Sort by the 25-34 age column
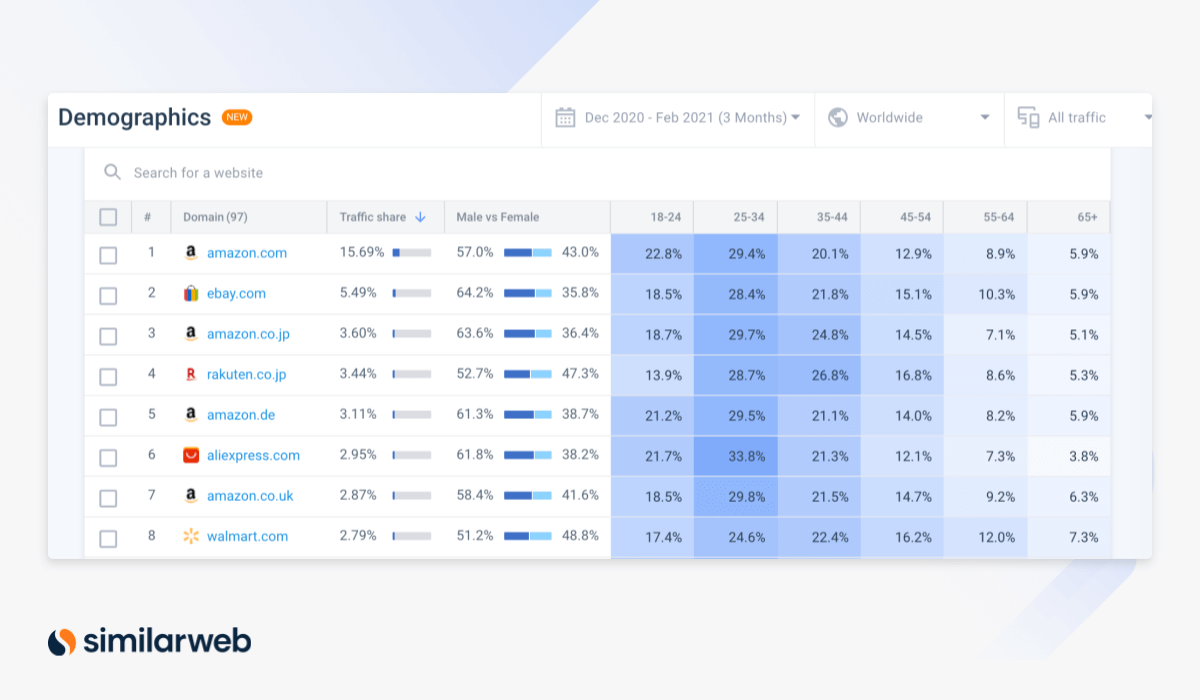Image resolution: width=1200 pixels, height=700 pixels. pyautogui.click(x=735, y=217)
